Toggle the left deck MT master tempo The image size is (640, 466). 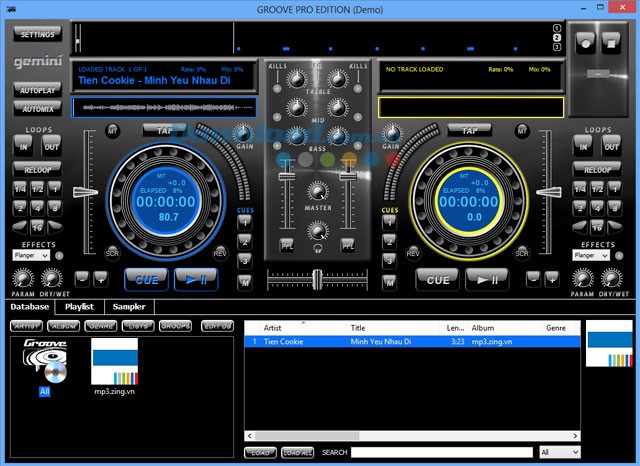[x=112, y=131]
